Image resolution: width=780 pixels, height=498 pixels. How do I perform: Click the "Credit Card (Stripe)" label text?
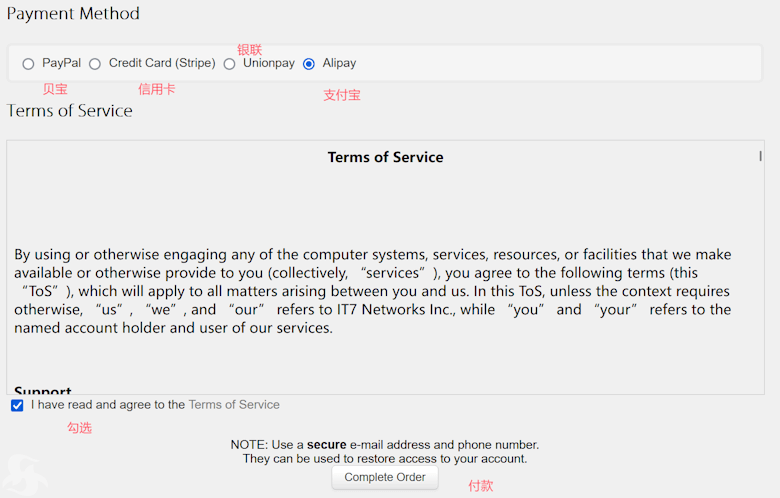162,63
